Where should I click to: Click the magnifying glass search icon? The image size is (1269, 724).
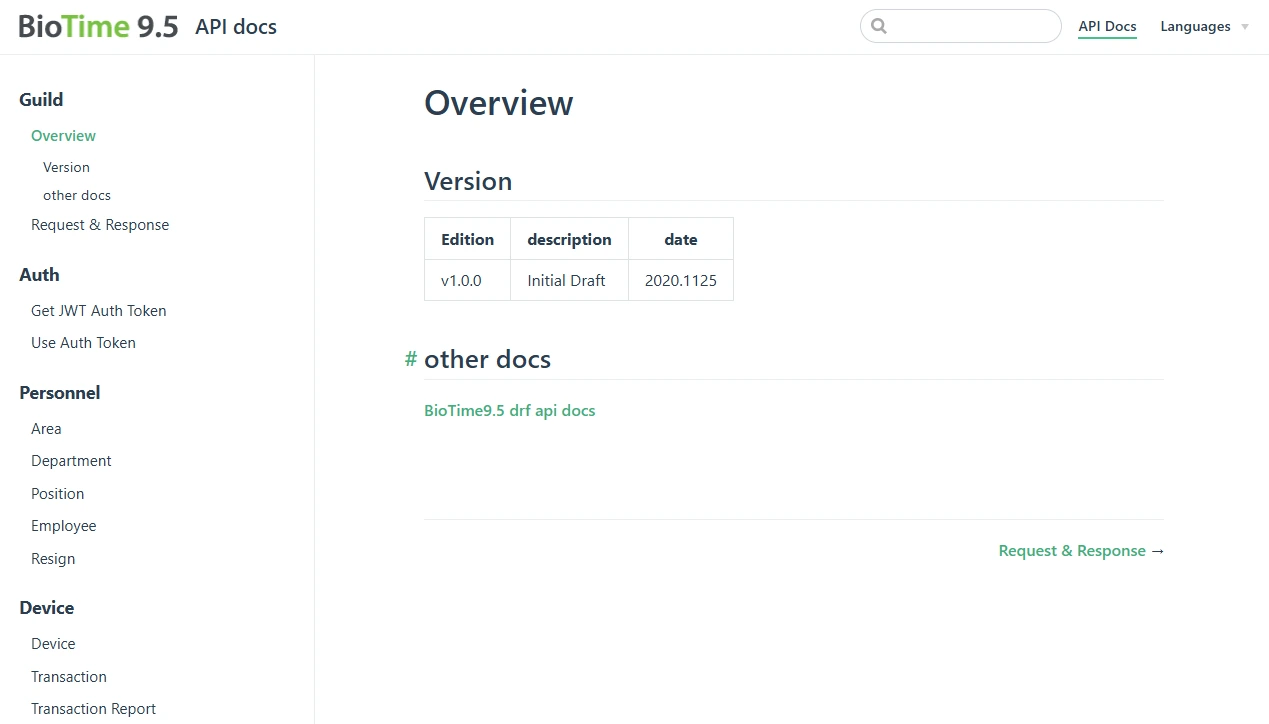point(879,26)
